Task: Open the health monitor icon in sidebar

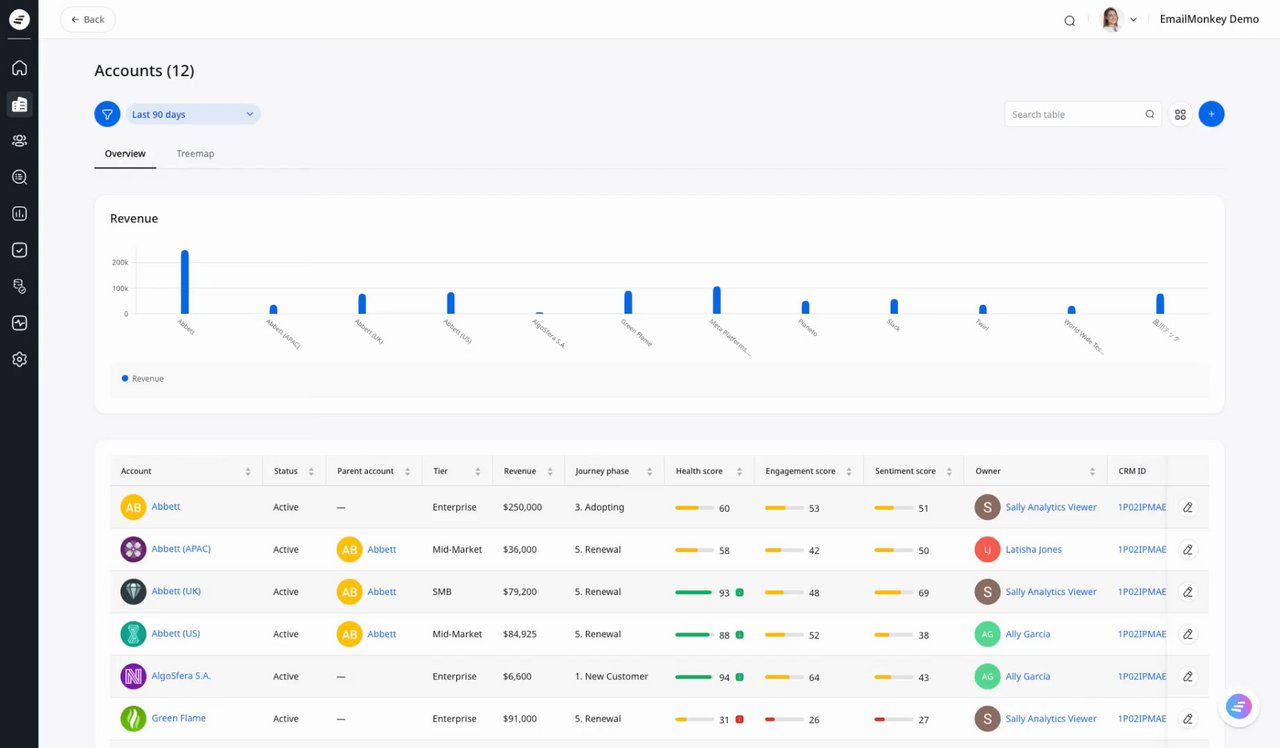Action: (x=19, y=323)
